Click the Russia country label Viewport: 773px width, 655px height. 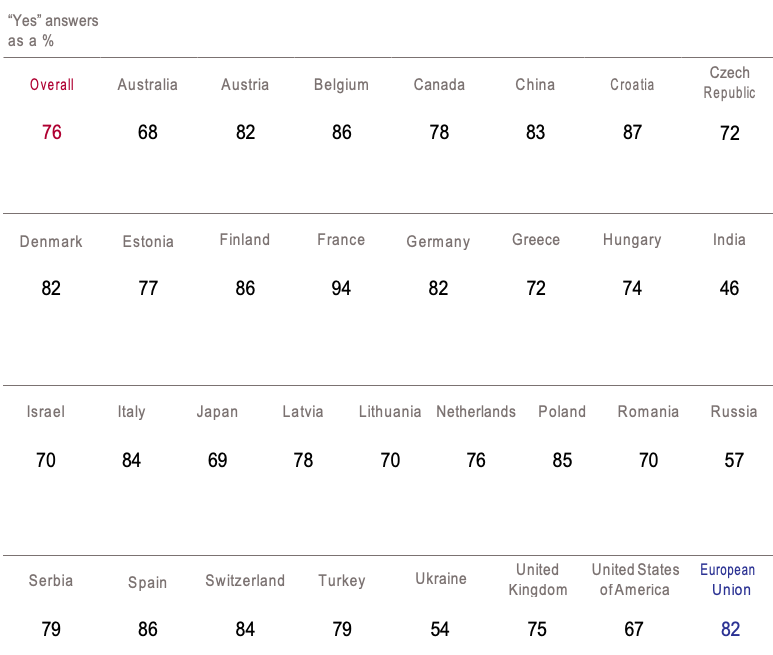734,412
